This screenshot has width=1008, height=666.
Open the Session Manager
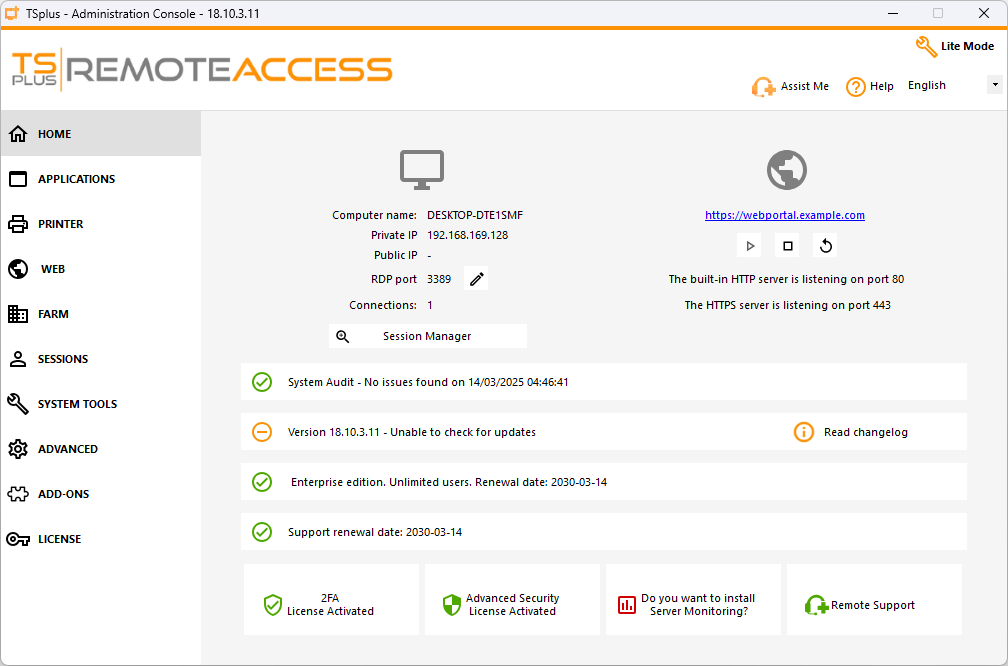(x=428, y=336)
